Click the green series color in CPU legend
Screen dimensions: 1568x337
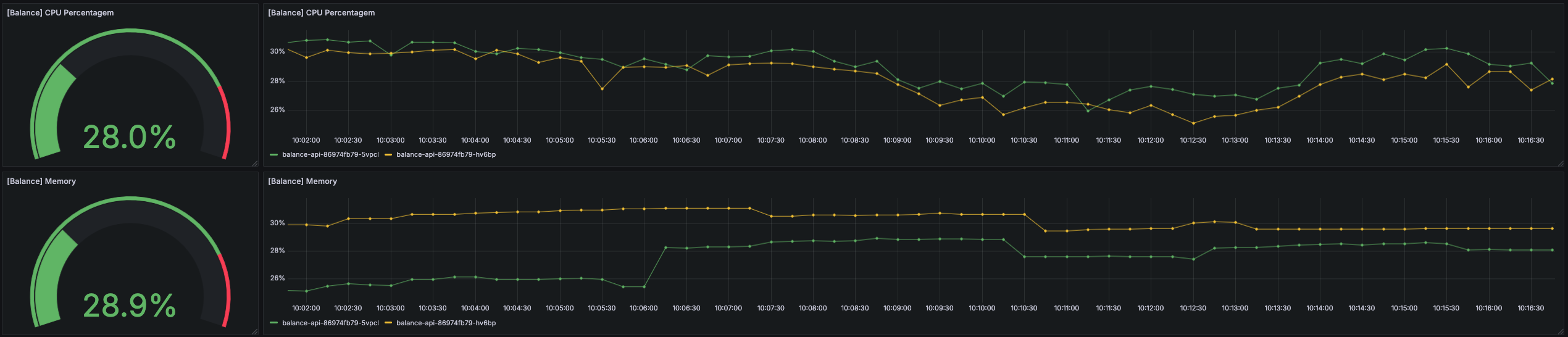click(x=274, y=155)
